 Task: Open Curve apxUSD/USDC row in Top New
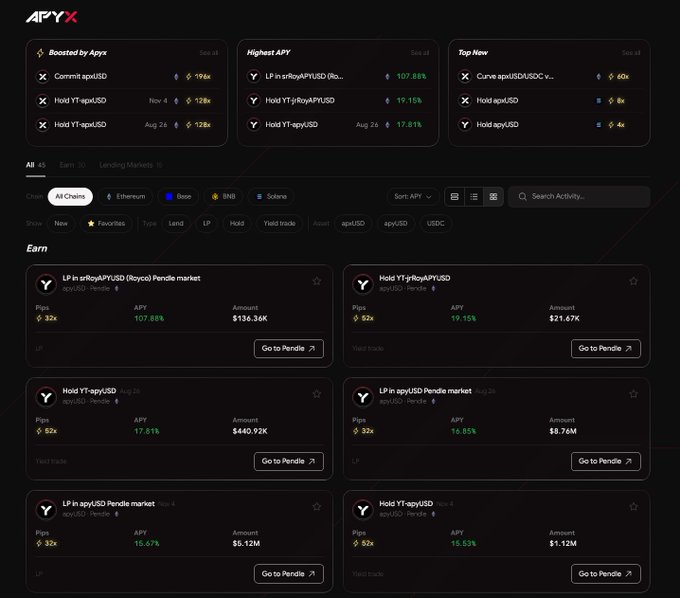549,77
